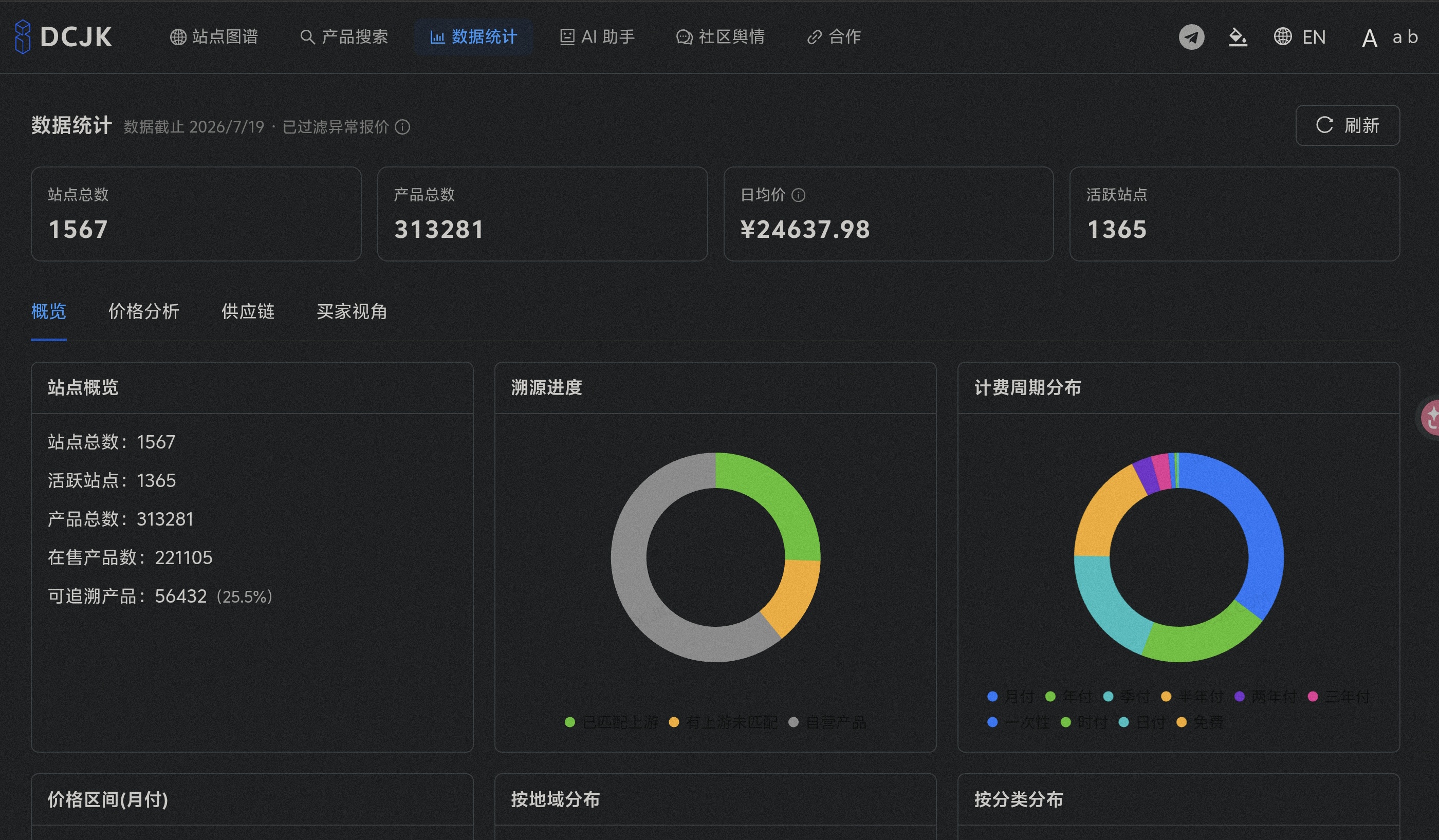Toggle the 有上游未匹配 legend item
This screenshot has height=840, width=1439.
coord(723,722)
